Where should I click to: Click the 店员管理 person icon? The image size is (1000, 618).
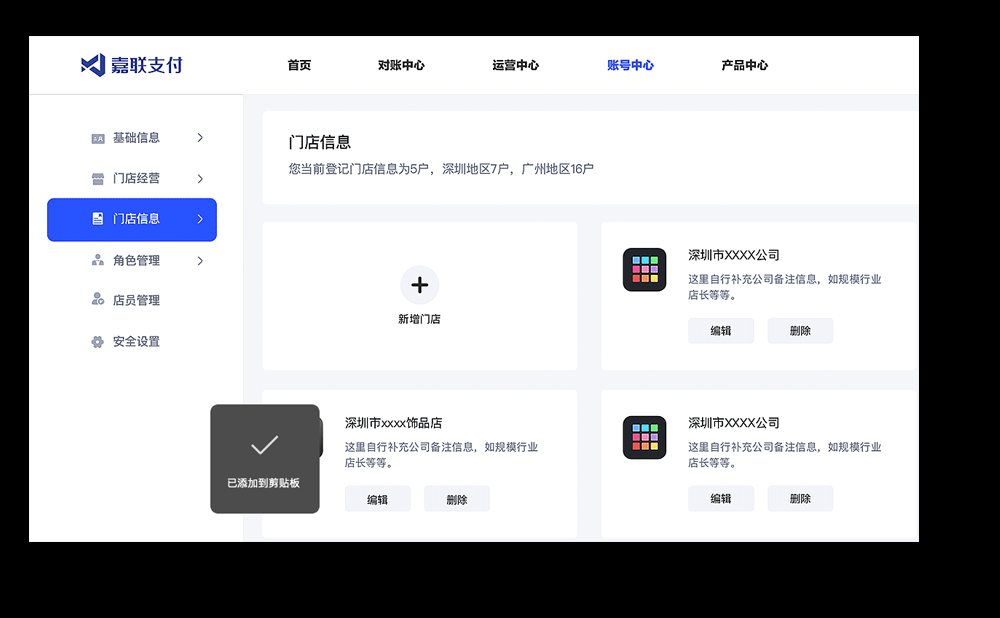(x=98, y=300)
